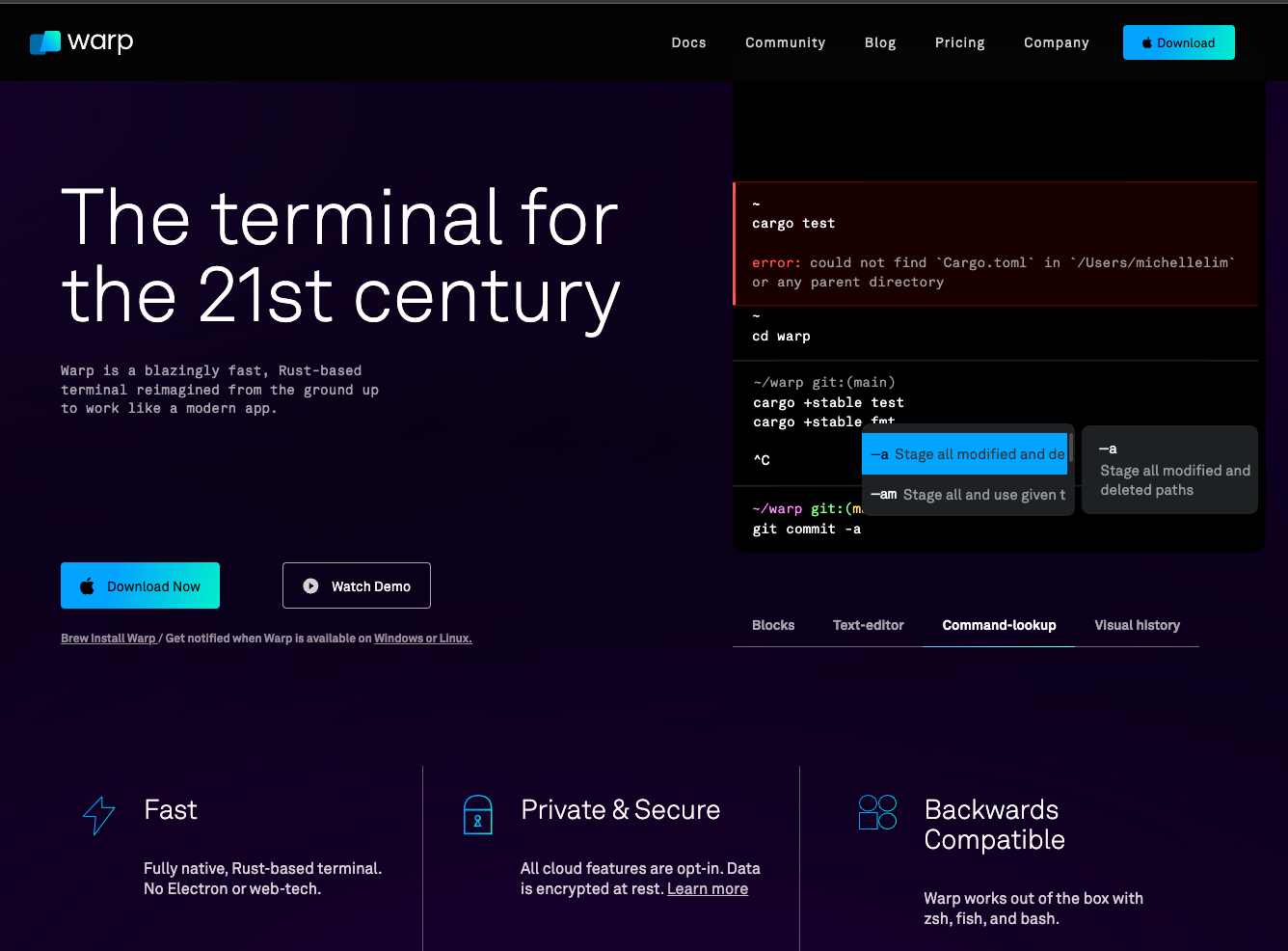
Task: Click the 'warp' logo wordmark
Action: coord(100,42)
